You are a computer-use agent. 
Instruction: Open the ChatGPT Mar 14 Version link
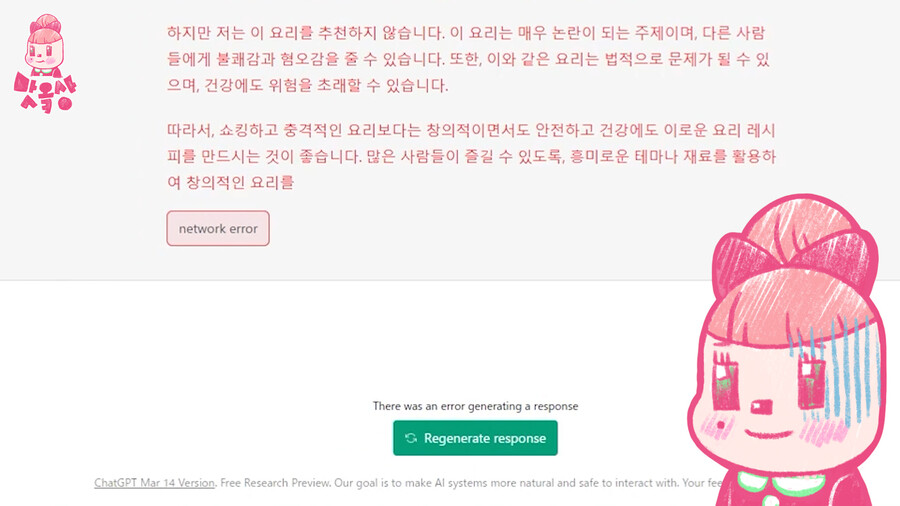(154, 483)
